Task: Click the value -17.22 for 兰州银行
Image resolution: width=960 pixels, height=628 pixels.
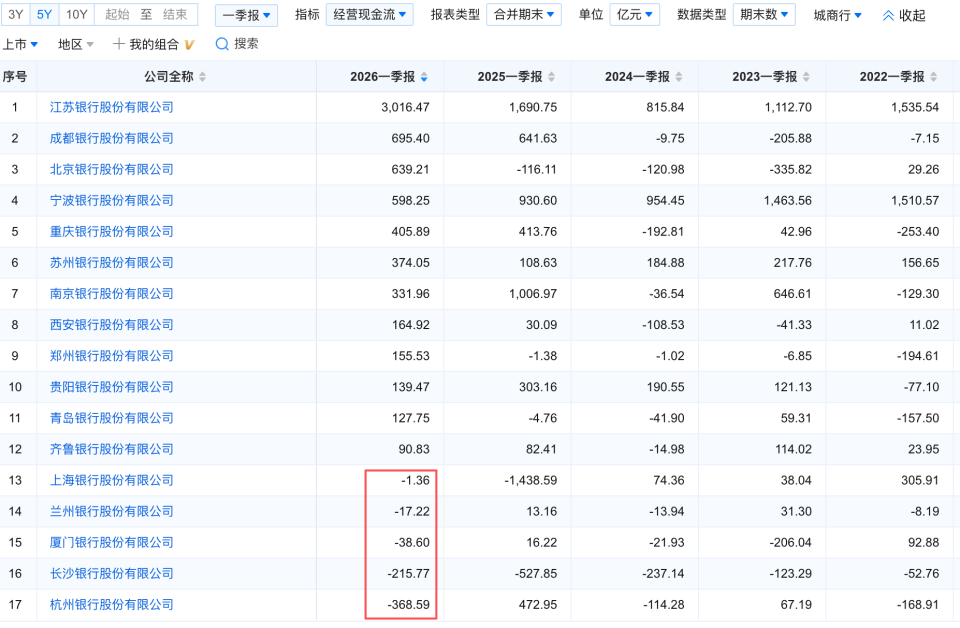Action: pyautogui.click(x=412, y=512)
